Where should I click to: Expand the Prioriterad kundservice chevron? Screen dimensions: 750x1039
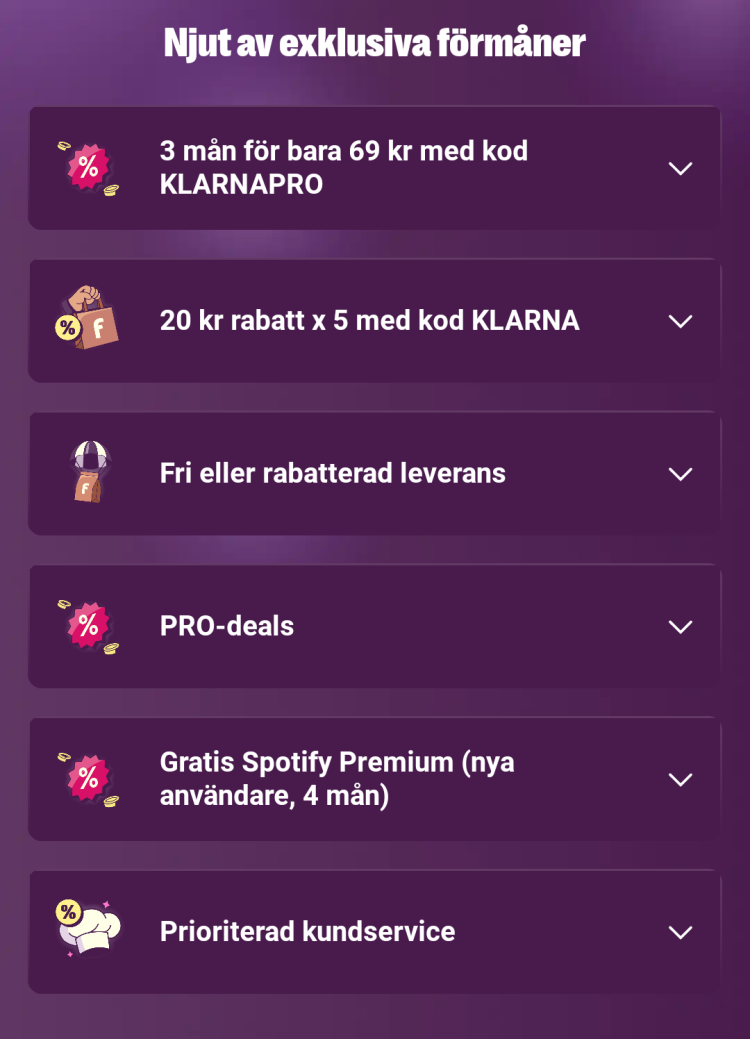[680, 932]
